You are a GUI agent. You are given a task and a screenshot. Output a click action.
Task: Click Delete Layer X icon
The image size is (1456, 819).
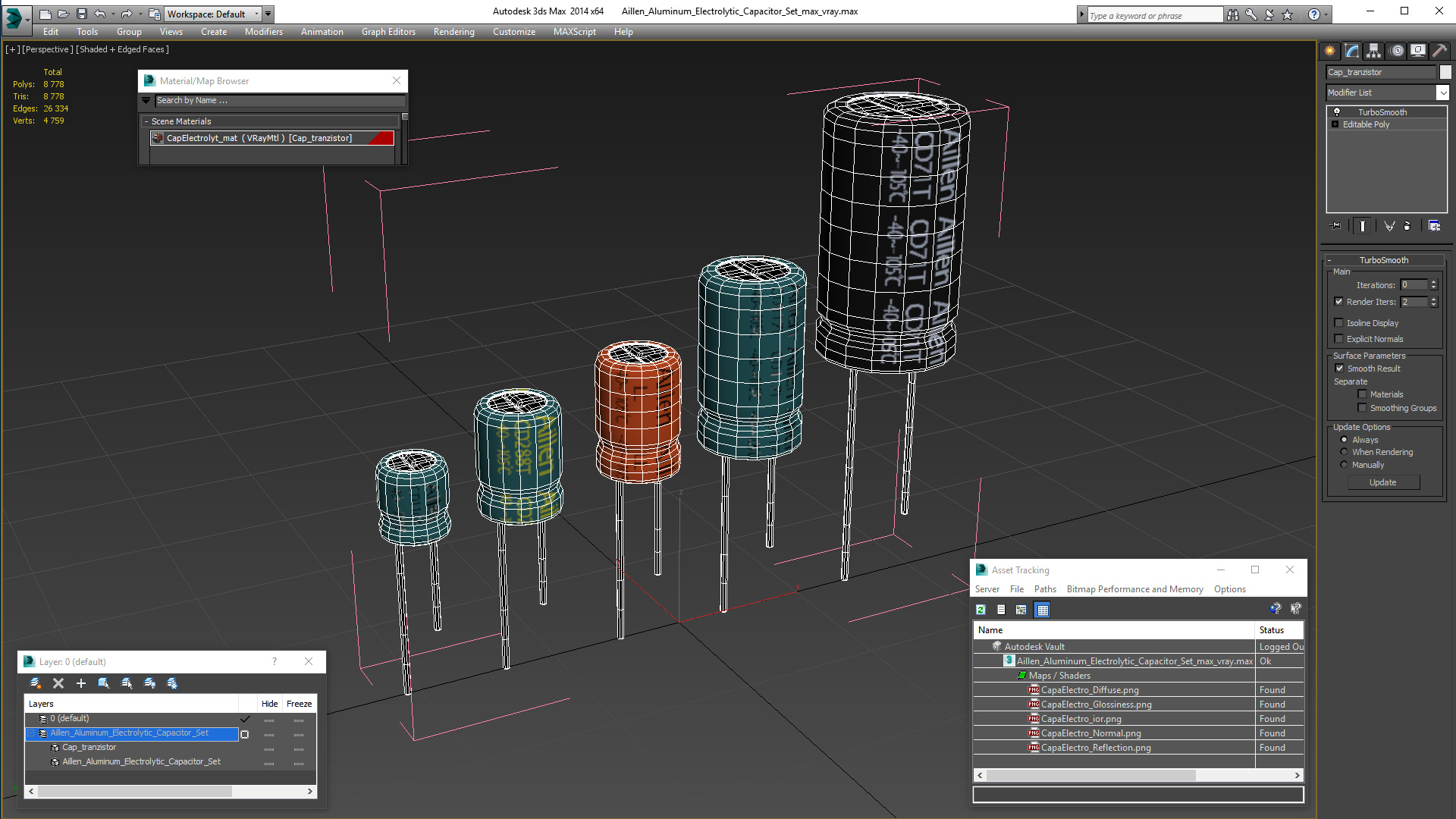(58, 683)
